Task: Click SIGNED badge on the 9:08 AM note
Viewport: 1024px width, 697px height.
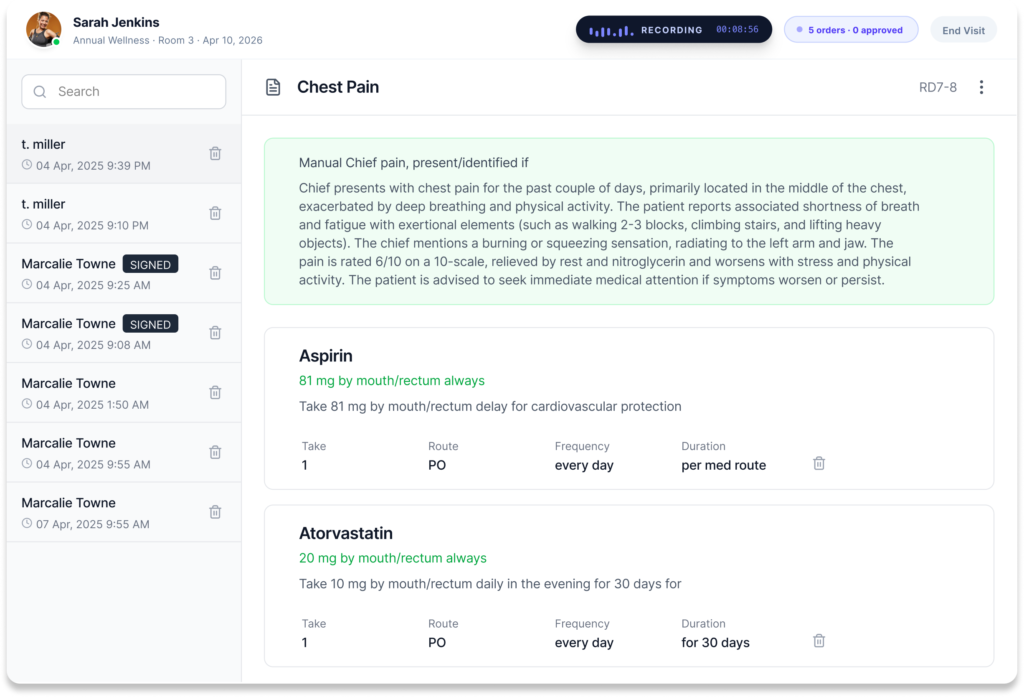Action: coord(150,324)
